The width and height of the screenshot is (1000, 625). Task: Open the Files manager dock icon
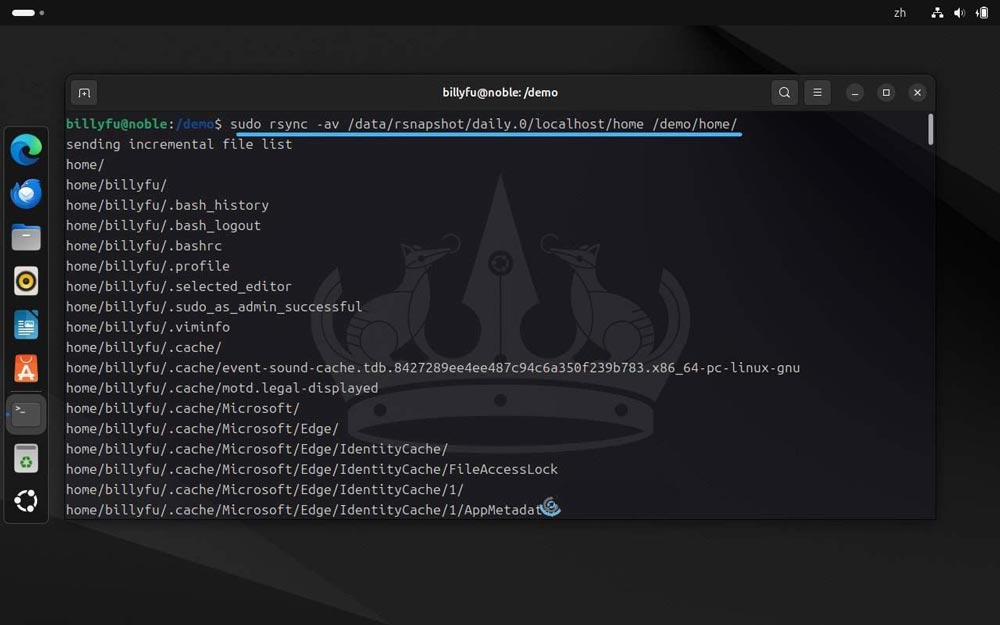[26, 237]
